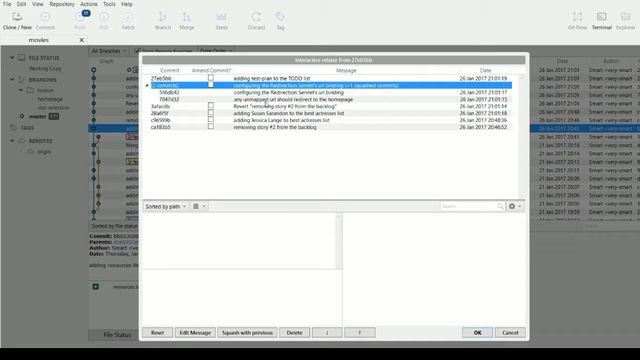Toggle amend for the Jessica Lange commit
Viewport: 640px width, 360px height.
click(x=211, y=120)
